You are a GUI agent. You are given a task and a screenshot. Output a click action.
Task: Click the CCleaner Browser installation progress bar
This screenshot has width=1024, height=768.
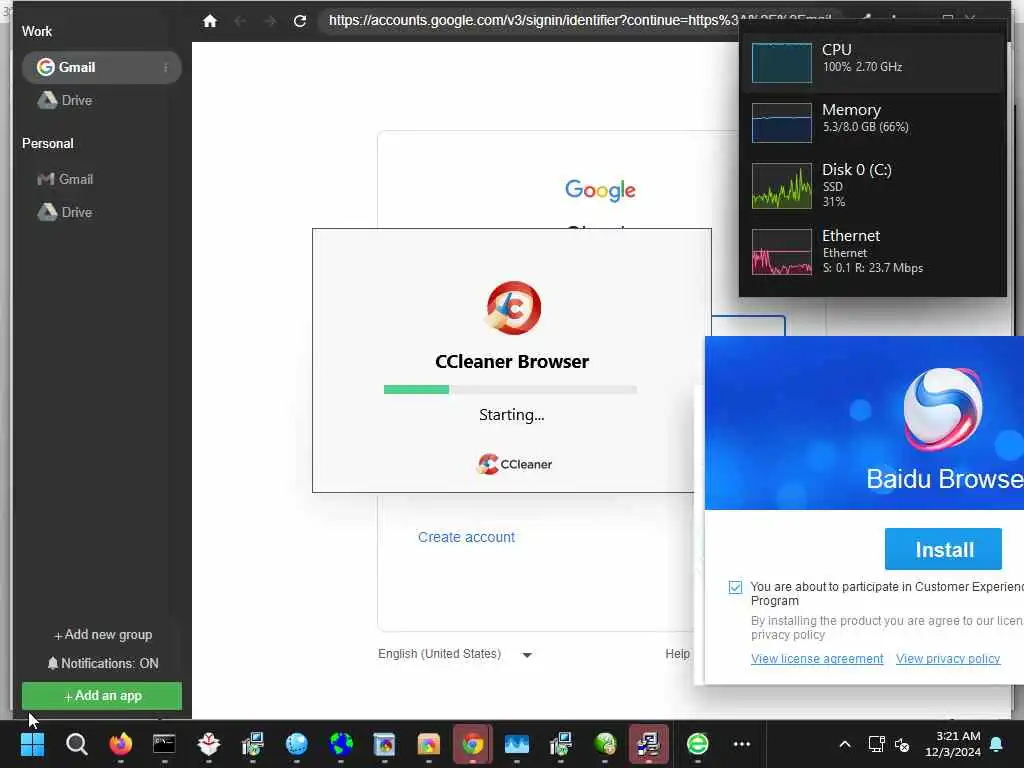tap(510, 390)
